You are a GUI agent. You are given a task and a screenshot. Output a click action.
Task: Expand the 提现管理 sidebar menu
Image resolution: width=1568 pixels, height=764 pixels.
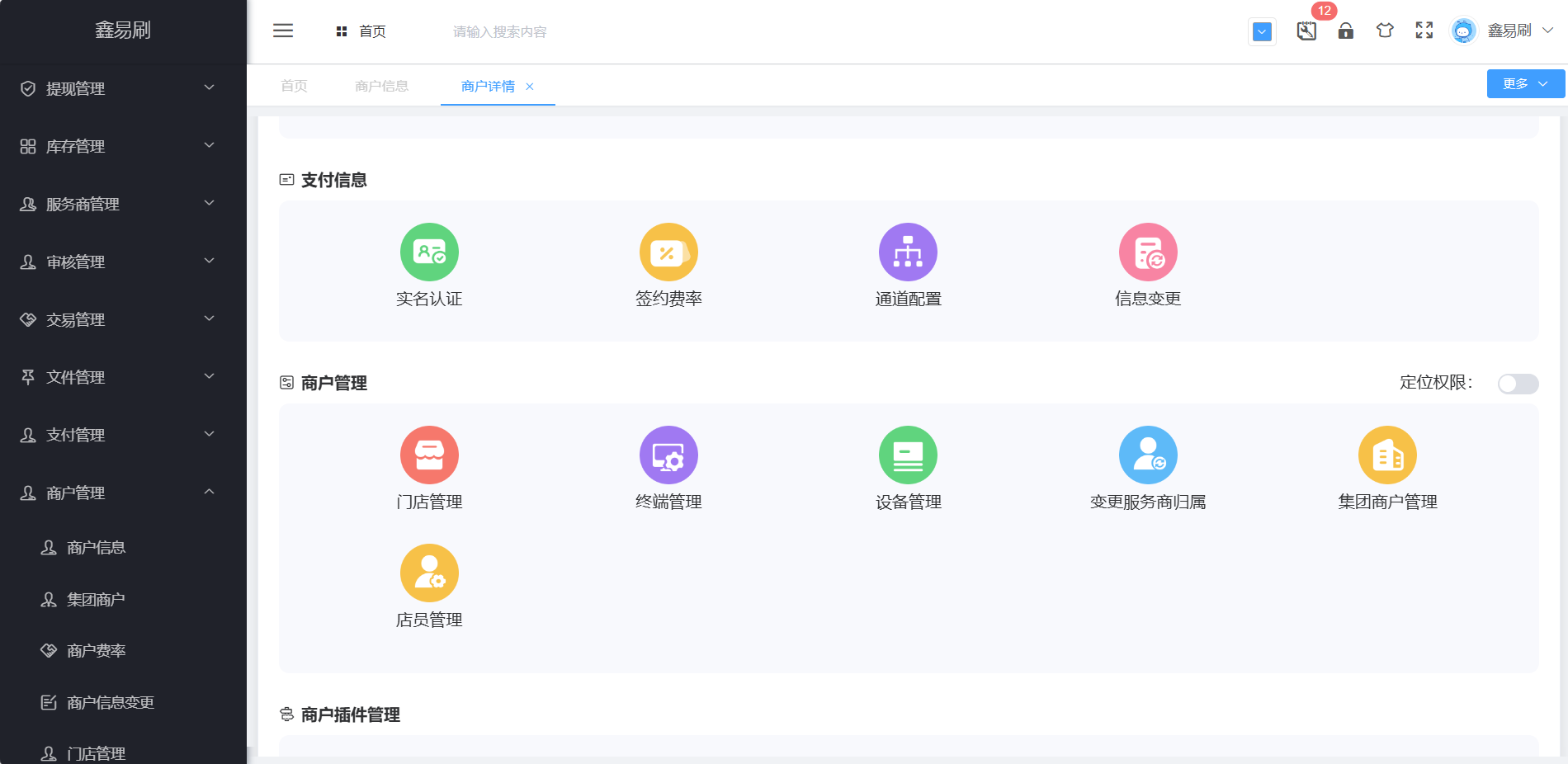pos(123,88)
